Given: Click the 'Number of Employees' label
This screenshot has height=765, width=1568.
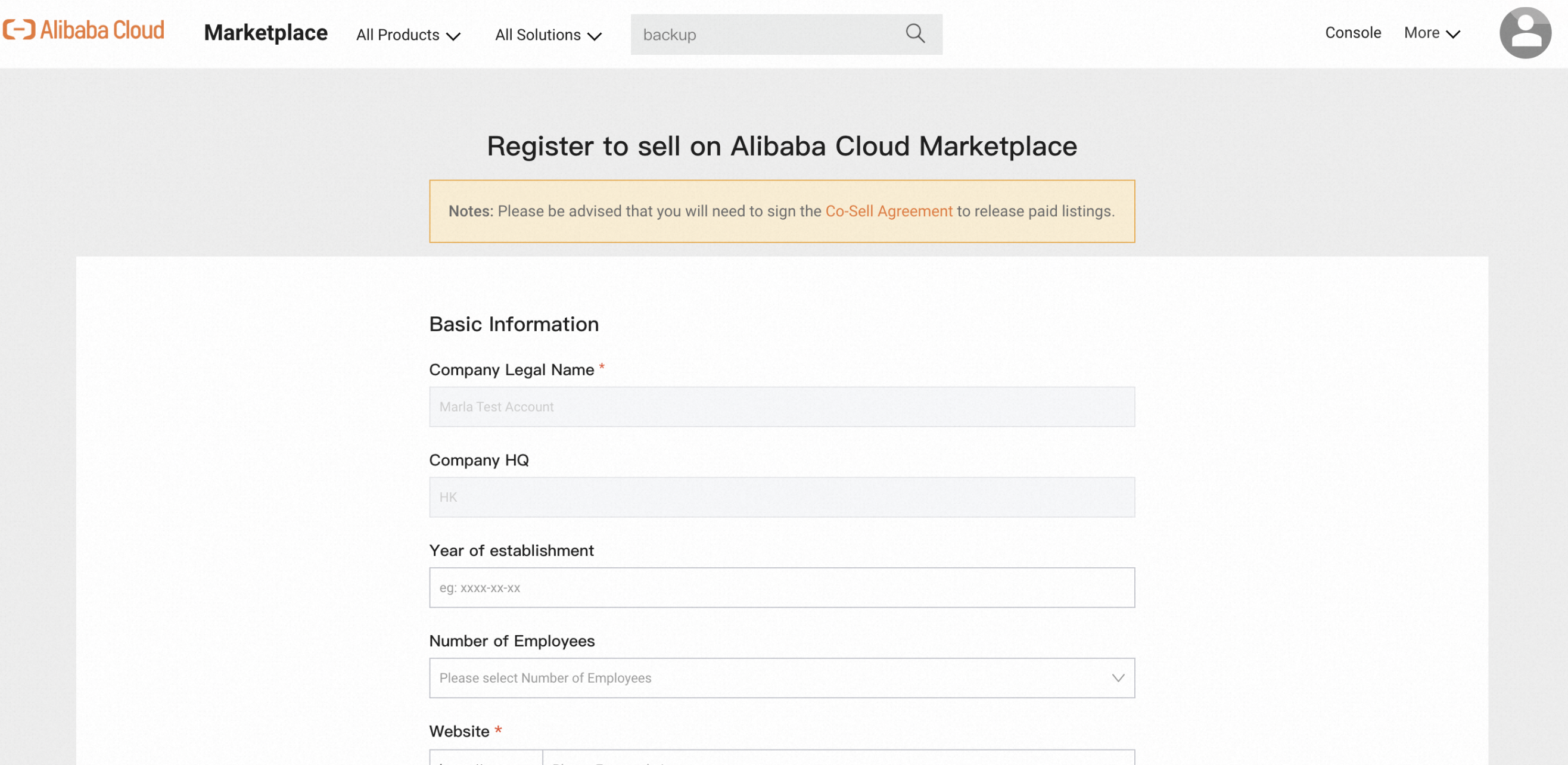Looking at the screenshot, I should coord(512,641).
